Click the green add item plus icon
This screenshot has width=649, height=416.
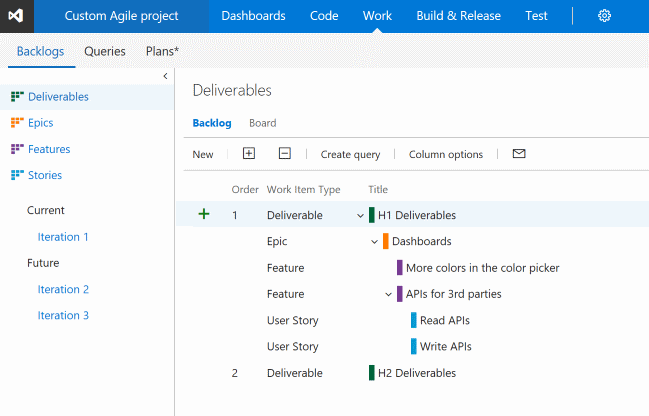coord(204,214)
